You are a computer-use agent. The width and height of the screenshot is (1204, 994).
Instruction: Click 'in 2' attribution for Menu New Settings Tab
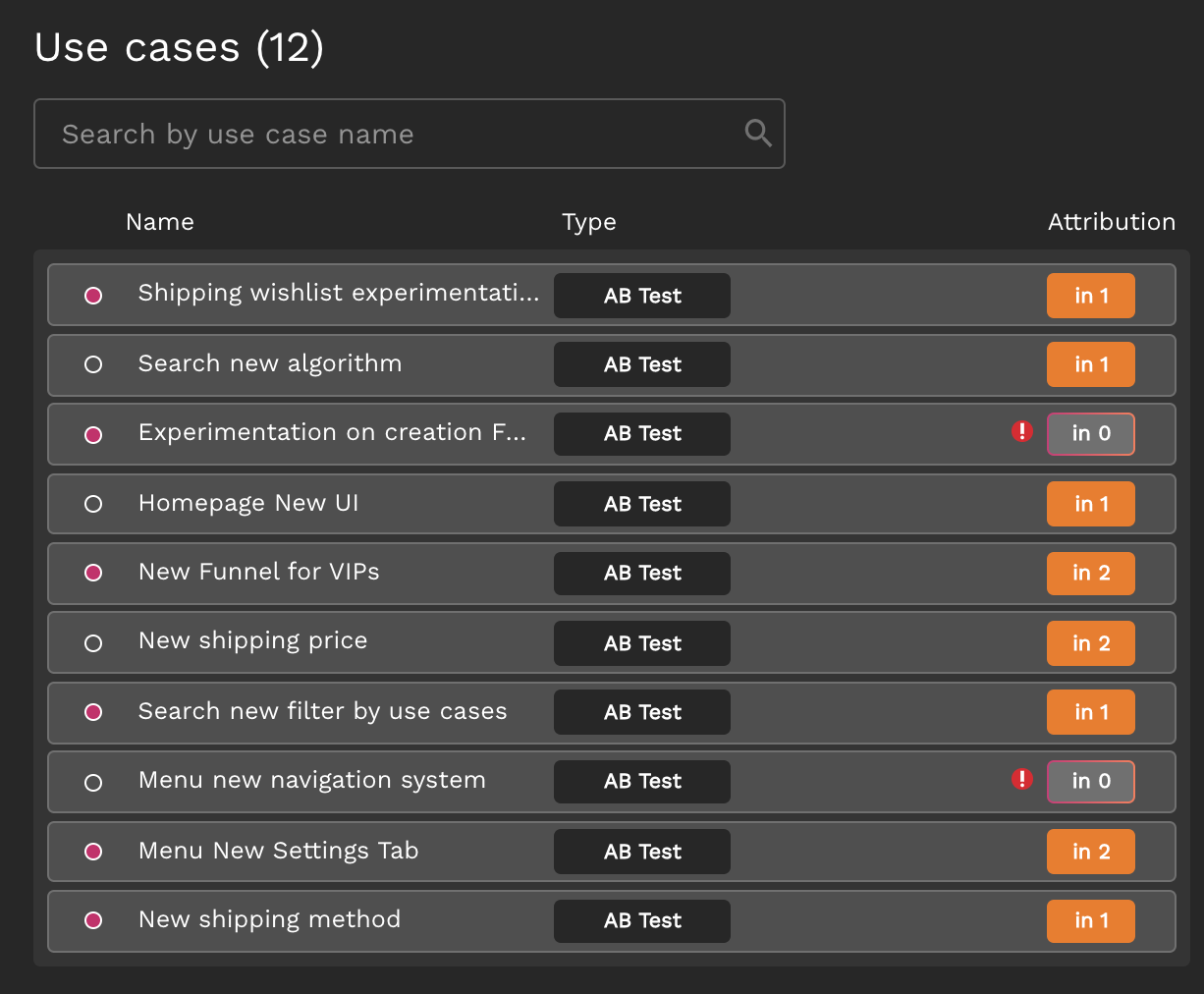tap(1091, 852)
